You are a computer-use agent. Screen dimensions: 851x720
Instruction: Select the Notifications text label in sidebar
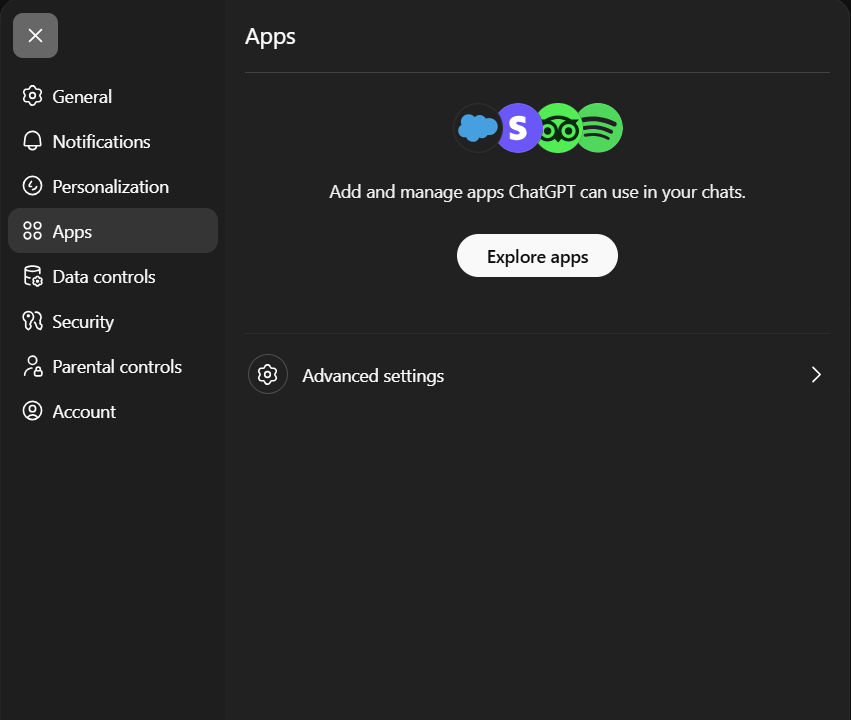[x=101, y=141]
